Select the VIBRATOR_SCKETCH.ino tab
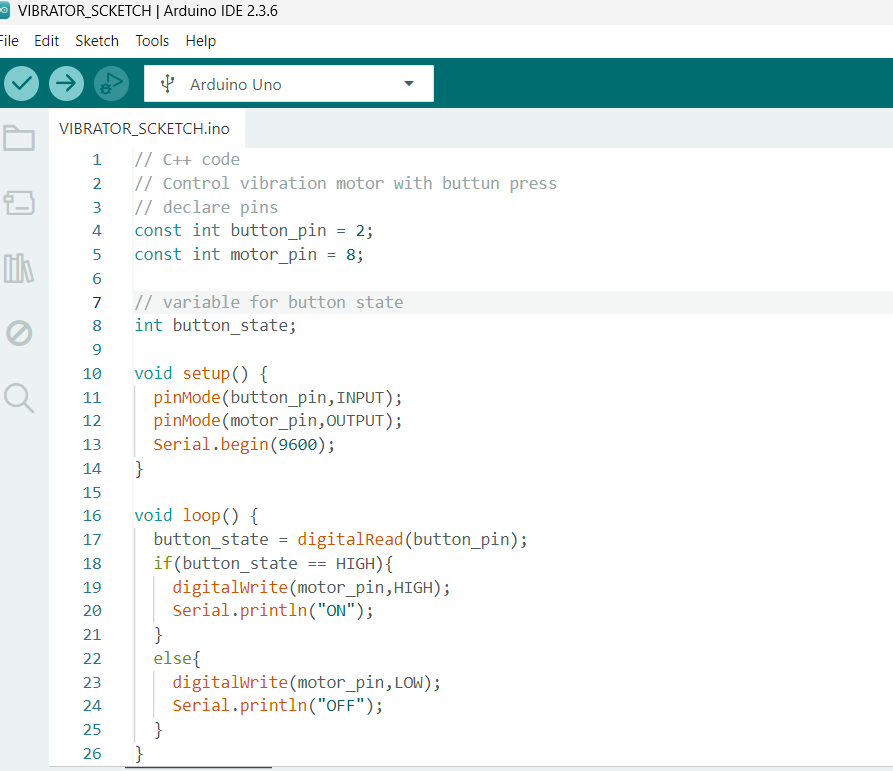Image resolution: width=893 pixels, height=771 pixels. point(144,128)
